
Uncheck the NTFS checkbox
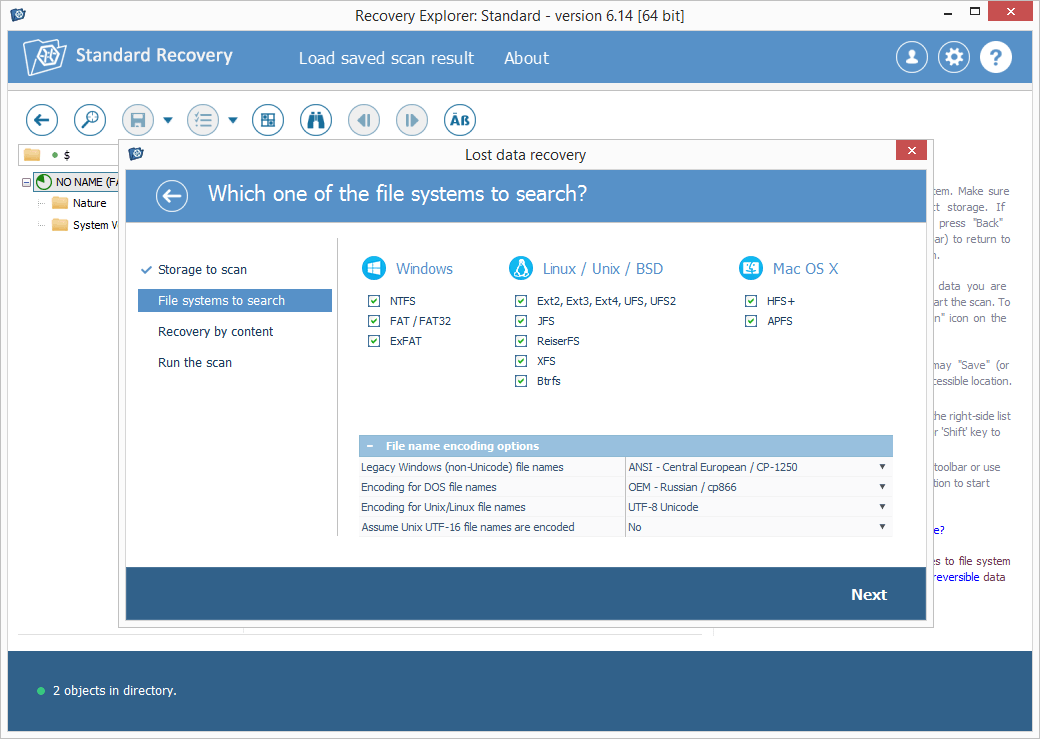374,301
